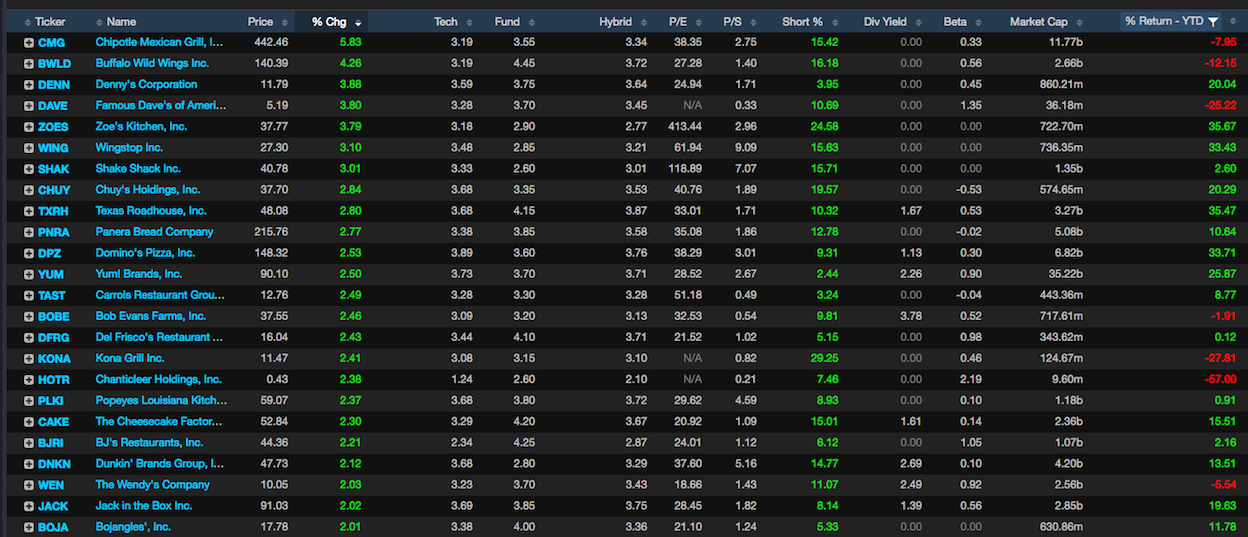Click the plus icon beside CAKE

point(29,421)
